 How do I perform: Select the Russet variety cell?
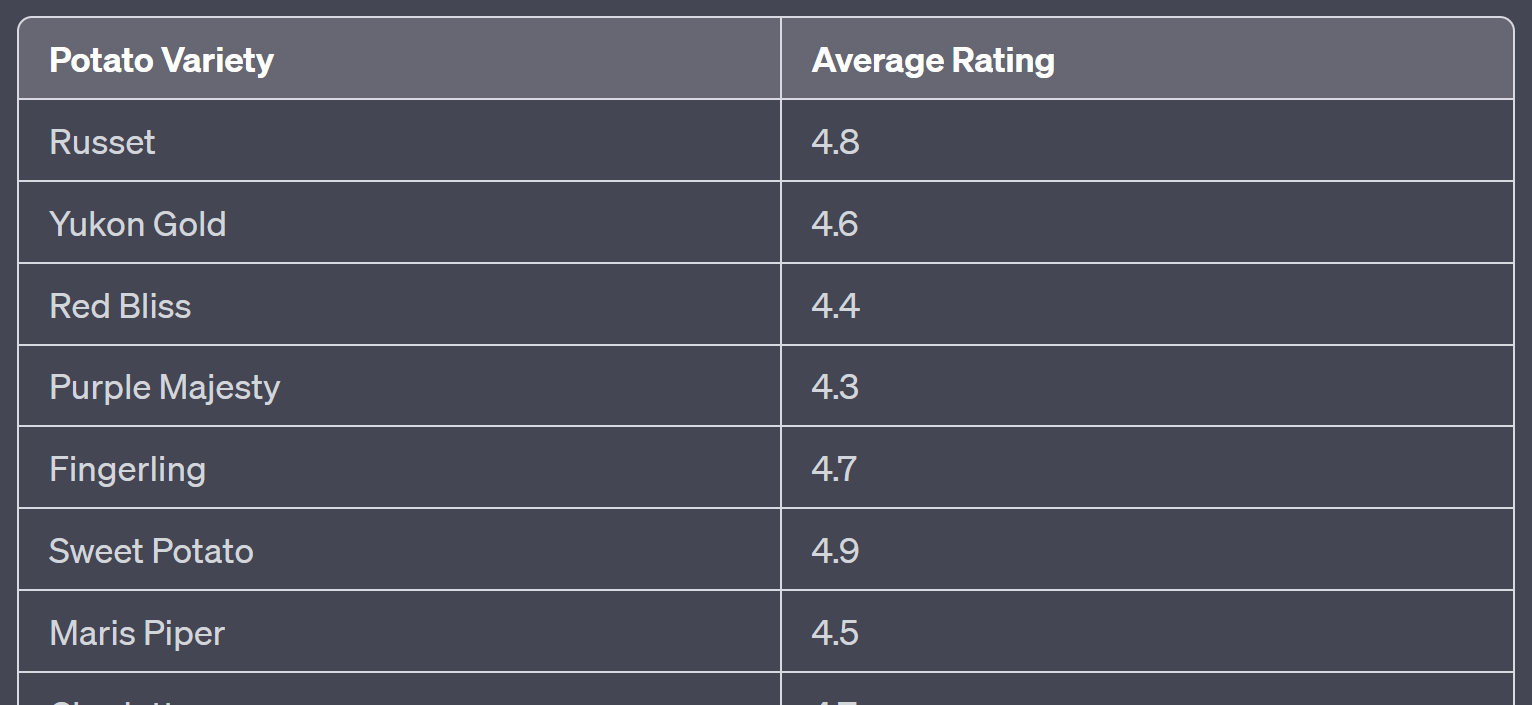(102, 142)
